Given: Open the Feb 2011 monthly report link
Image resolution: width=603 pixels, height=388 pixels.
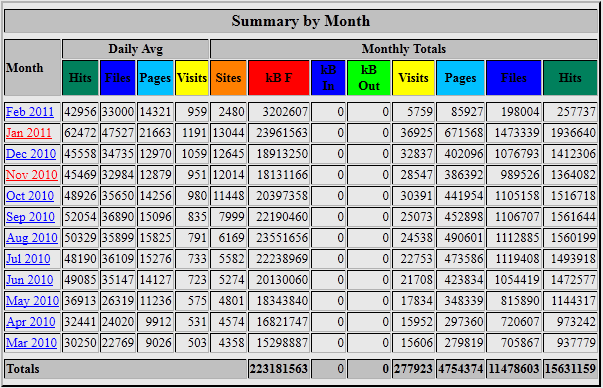Looking at the screenshot, I should point(30,112).
